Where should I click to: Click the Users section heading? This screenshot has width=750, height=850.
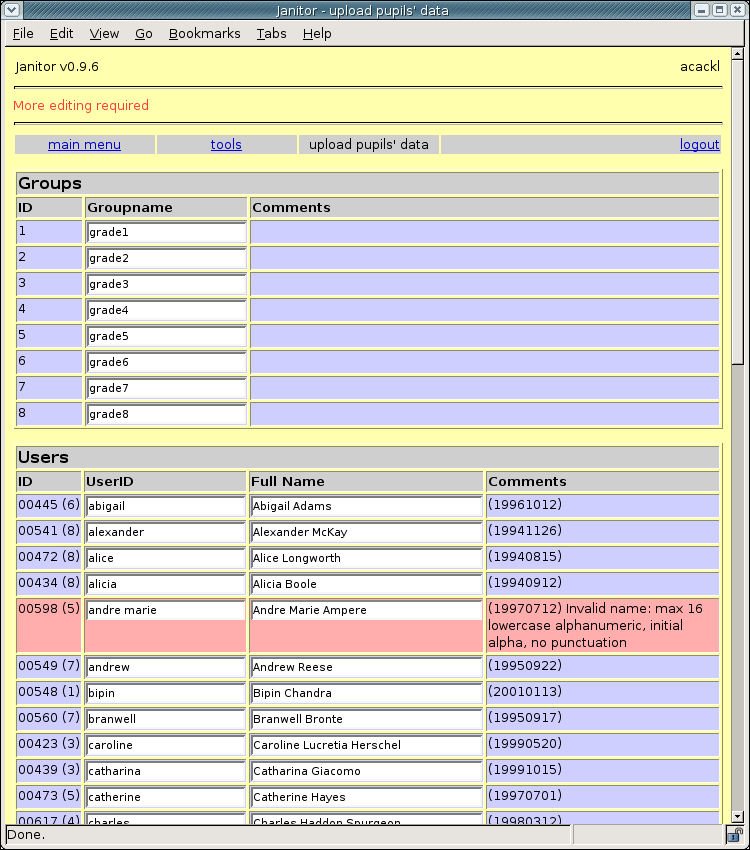click(43, 458)
